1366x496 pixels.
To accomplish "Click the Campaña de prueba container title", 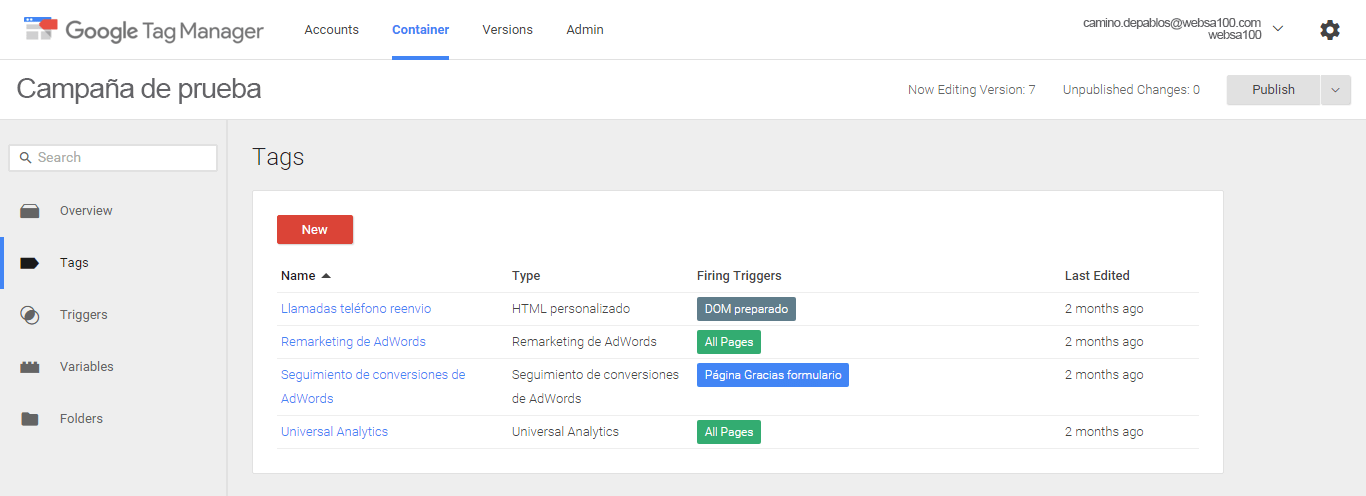I will pos(139,89).
